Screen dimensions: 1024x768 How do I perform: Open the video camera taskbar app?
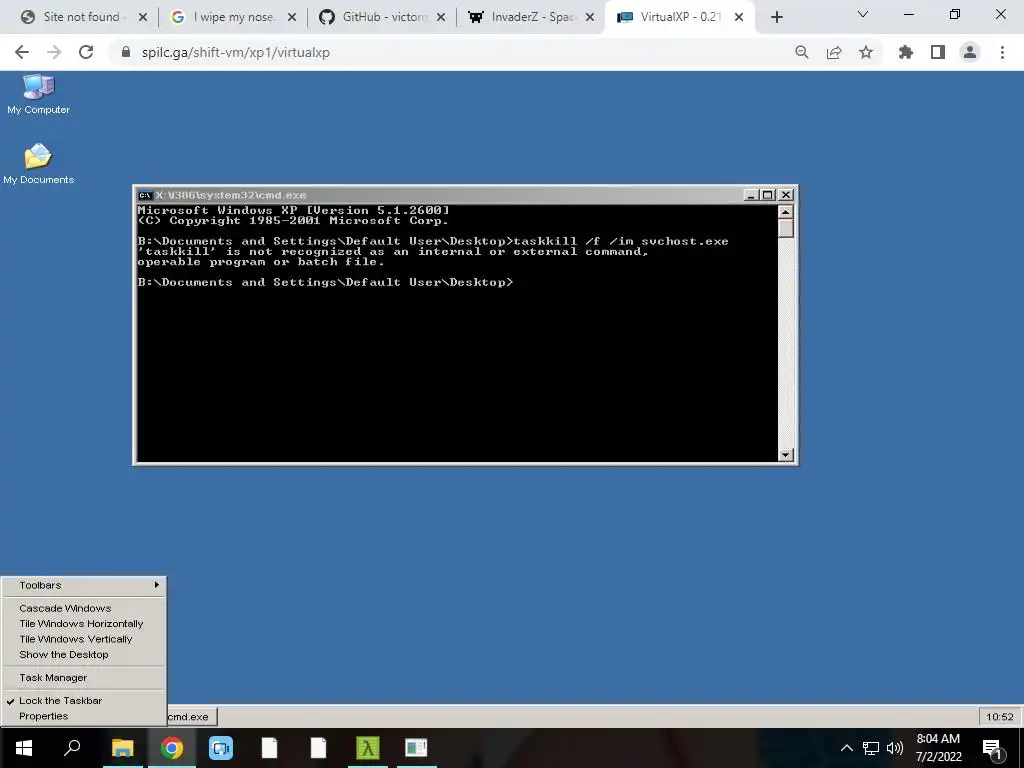(221, 748)
